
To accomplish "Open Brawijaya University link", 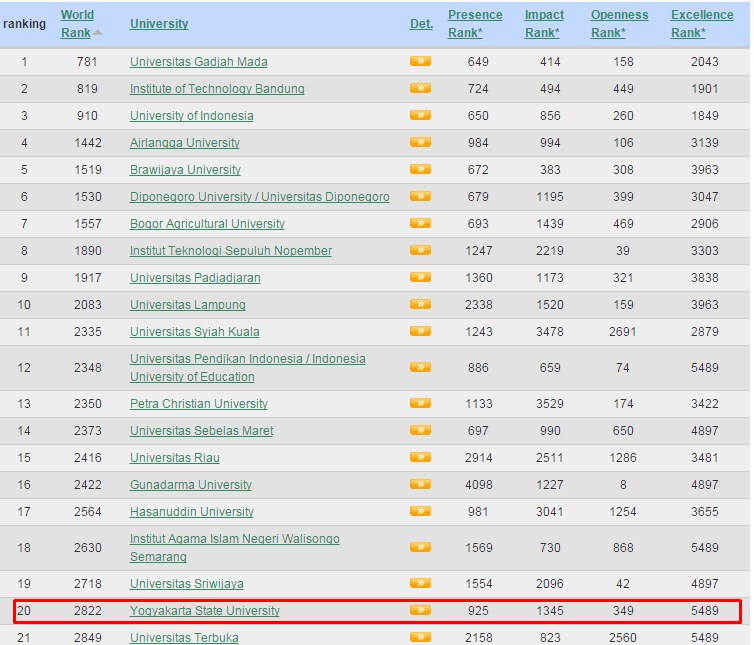I will [185, 170].
